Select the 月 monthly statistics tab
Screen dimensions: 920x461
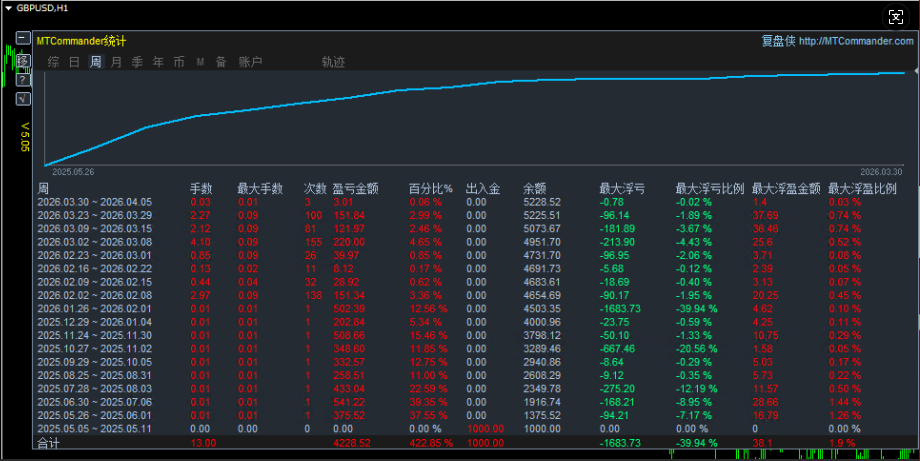click(116, 62)
